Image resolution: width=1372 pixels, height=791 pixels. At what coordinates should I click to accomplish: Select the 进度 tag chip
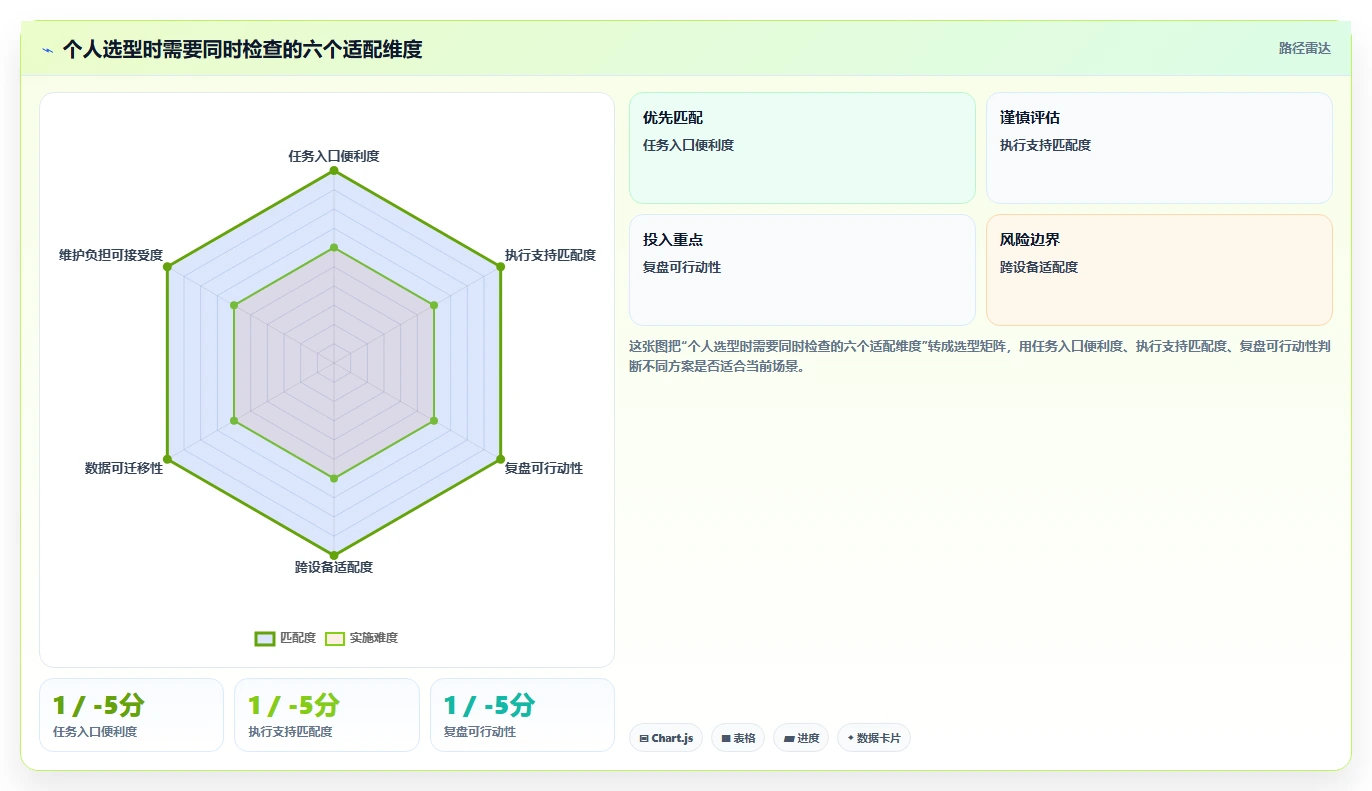(x=801, y=738)
